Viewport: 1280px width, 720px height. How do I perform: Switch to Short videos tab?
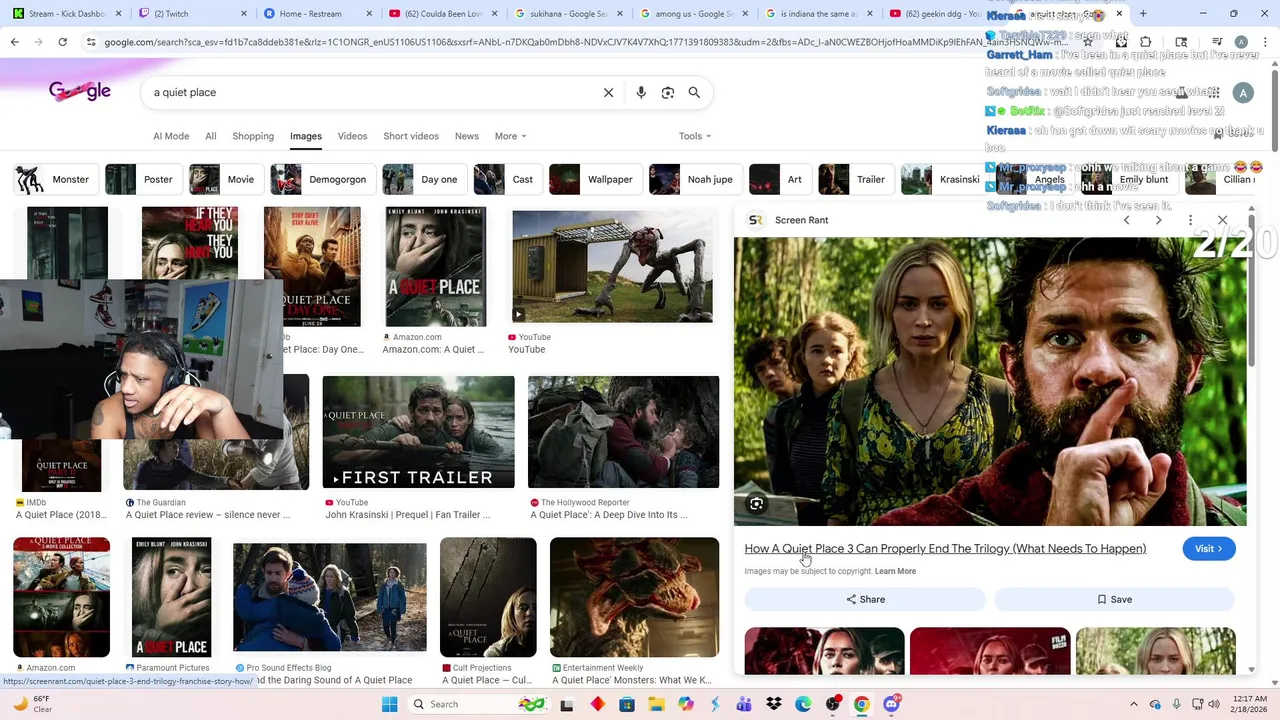(x=411, y=136)
